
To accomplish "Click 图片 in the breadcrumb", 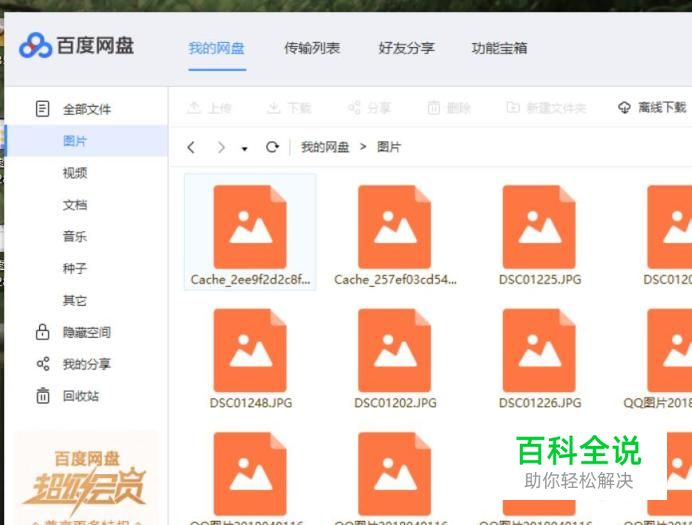I will [x=389, y=147].
